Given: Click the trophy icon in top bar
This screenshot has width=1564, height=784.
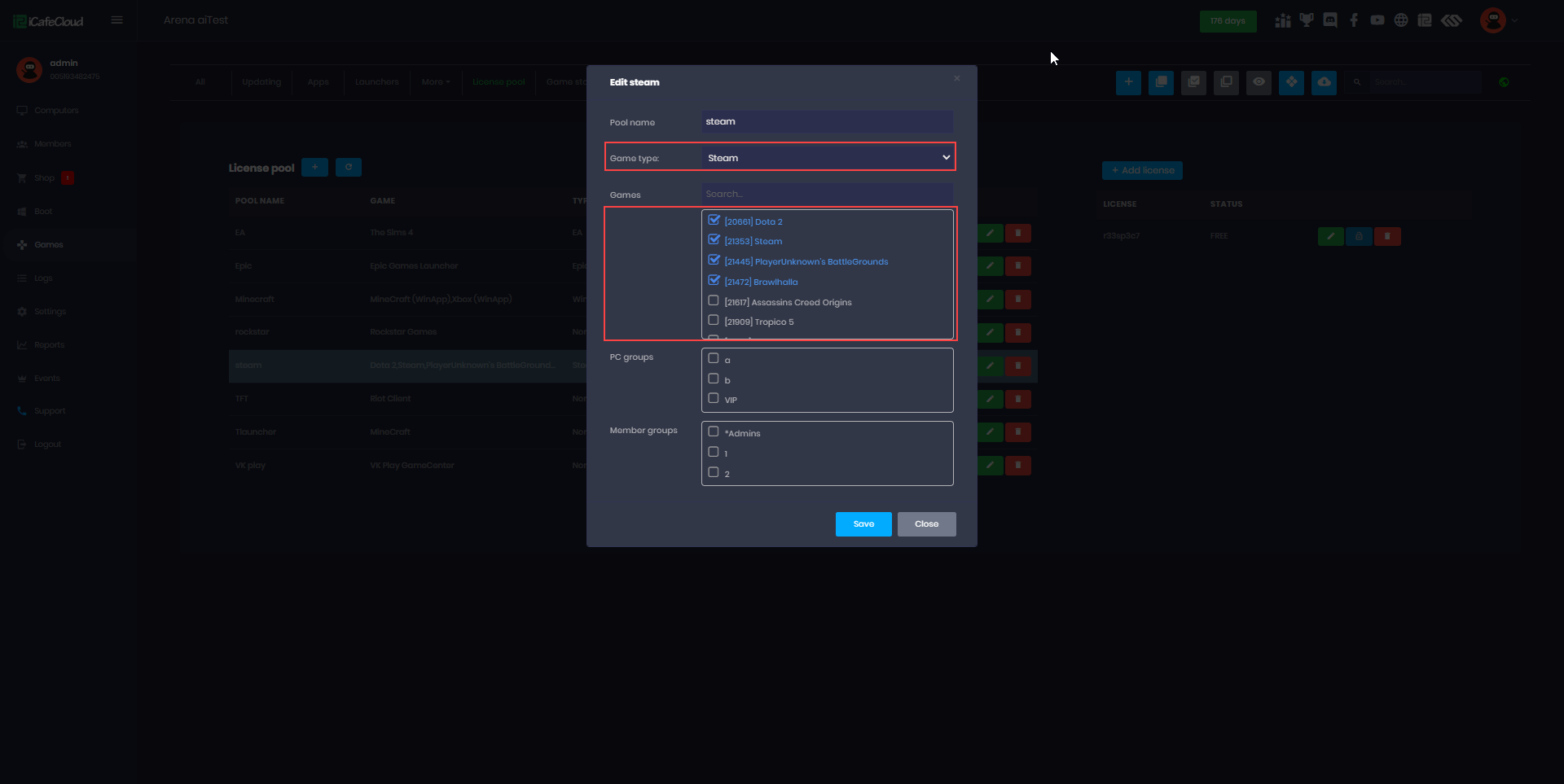Looking at the screenshot, I should (x=1307, y=20).
